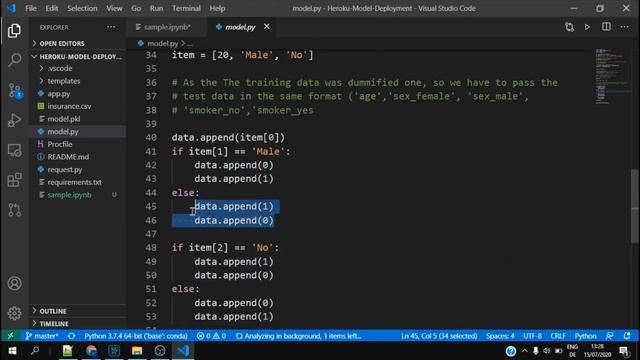Expand the Outline section
Screen dimensions: 640x360
78,311
